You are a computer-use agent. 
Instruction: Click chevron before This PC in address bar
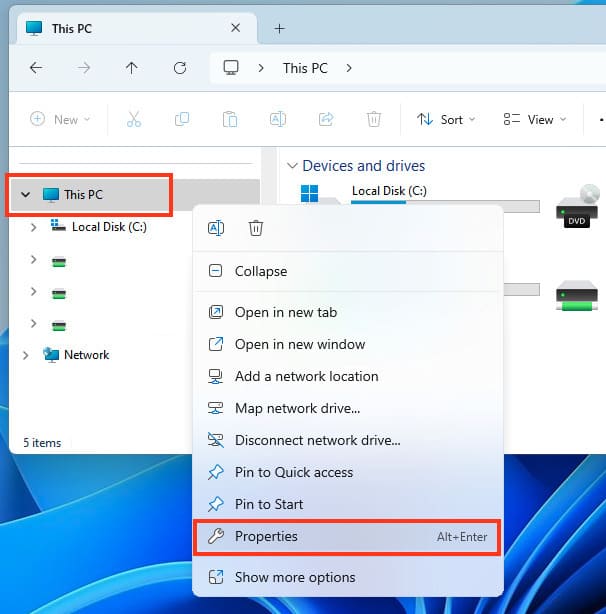click(x=261, y=68)
